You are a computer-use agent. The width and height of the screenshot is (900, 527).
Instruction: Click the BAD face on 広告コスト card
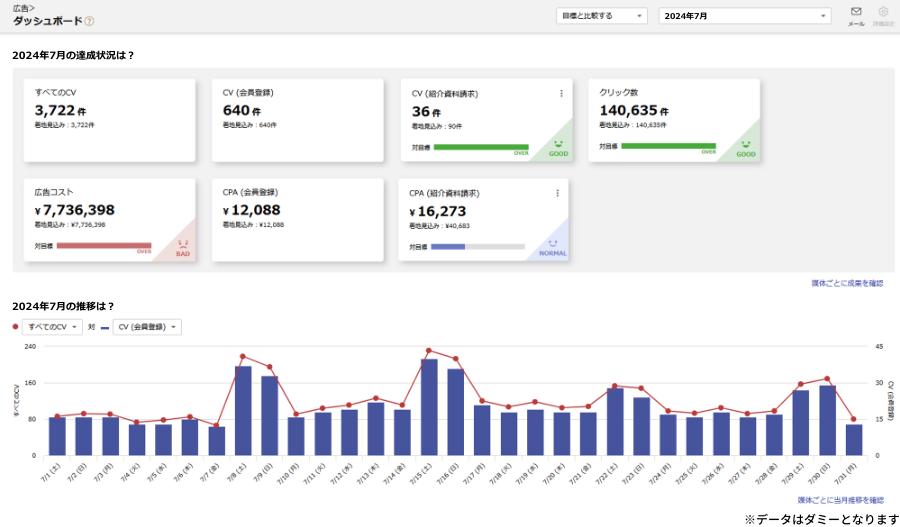coord(183,248)
